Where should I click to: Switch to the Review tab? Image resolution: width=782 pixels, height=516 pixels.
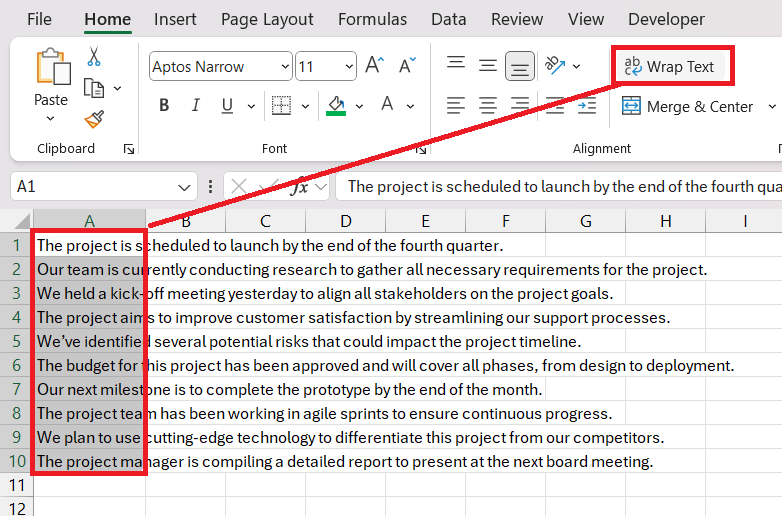point(517,19)
